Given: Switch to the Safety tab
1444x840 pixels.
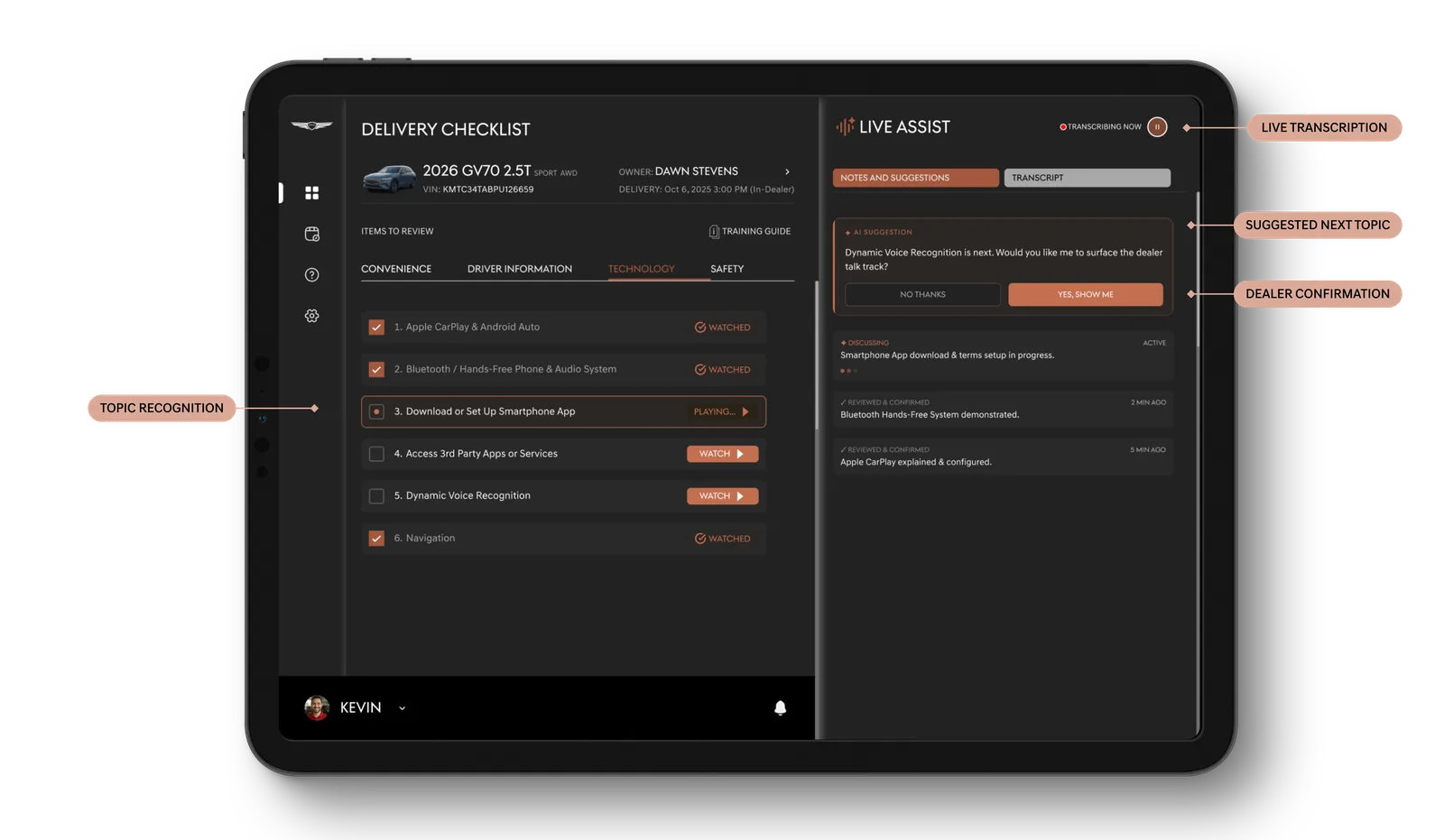Looking at the screenshot, I should pyautogui.click(x=727, y=269).
